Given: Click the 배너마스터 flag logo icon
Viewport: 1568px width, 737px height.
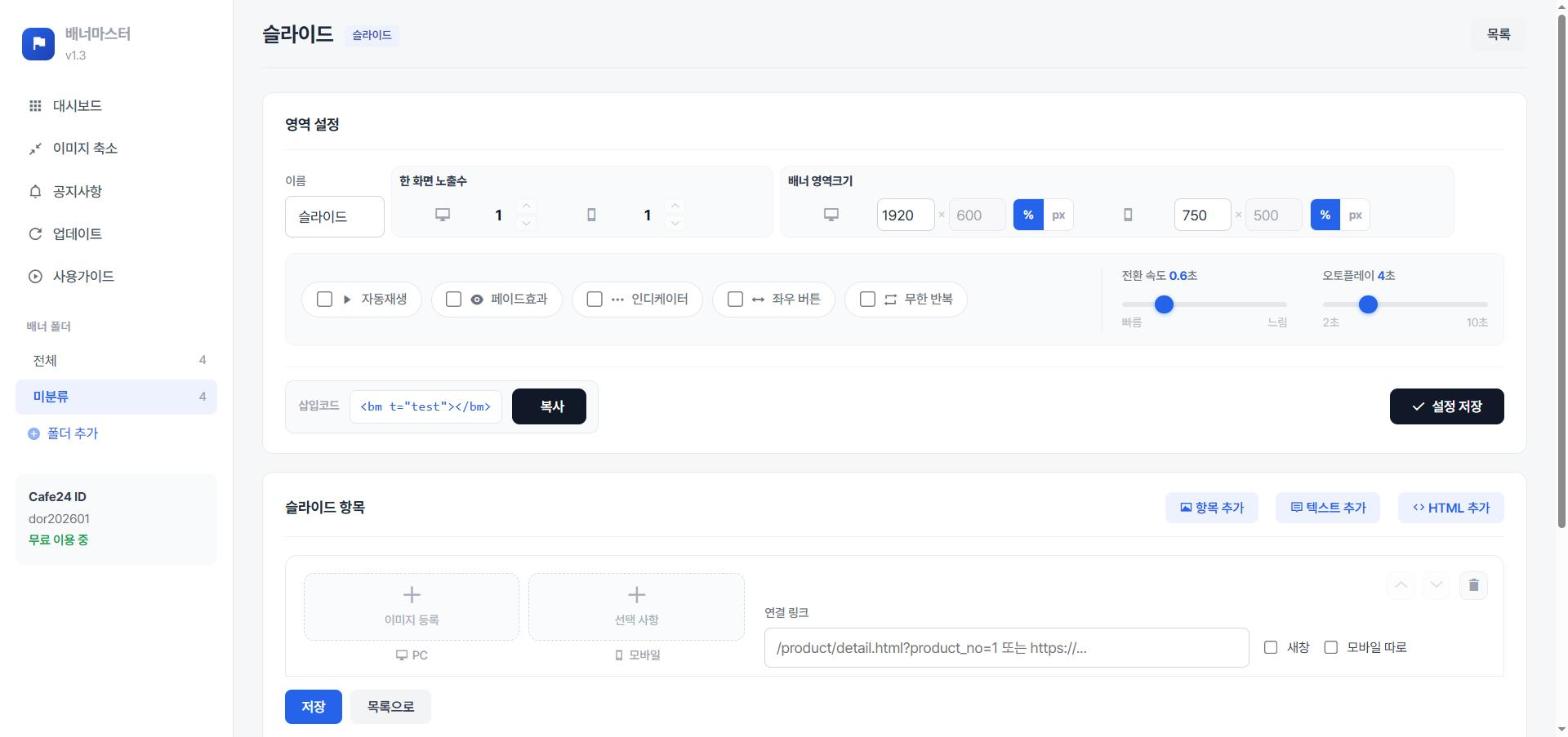Looking at the screenshot, I should [38, 43].
